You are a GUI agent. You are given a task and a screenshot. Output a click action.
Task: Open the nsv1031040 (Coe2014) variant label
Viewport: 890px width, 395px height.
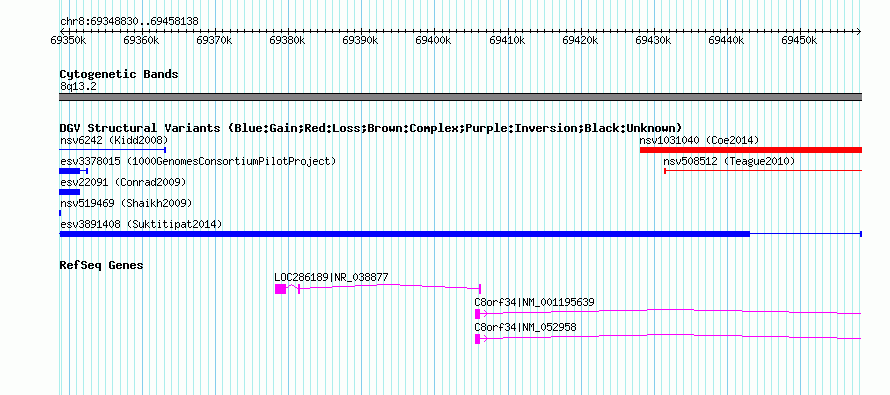pos(699,140)
